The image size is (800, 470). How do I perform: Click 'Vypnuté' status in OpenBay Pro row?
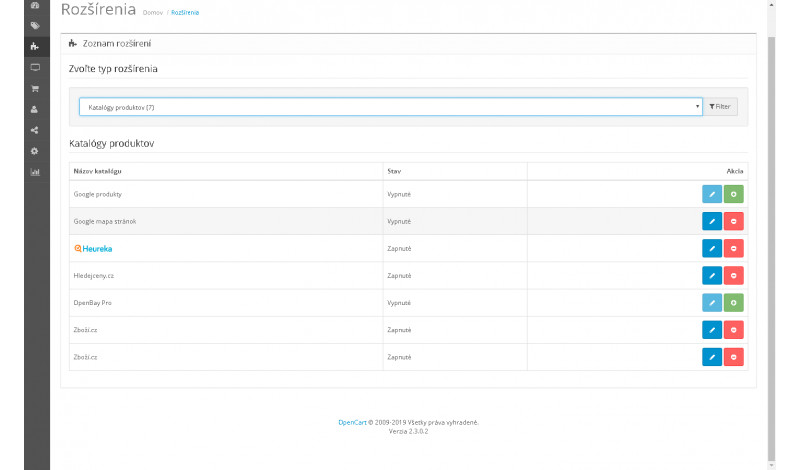point(399,303)
